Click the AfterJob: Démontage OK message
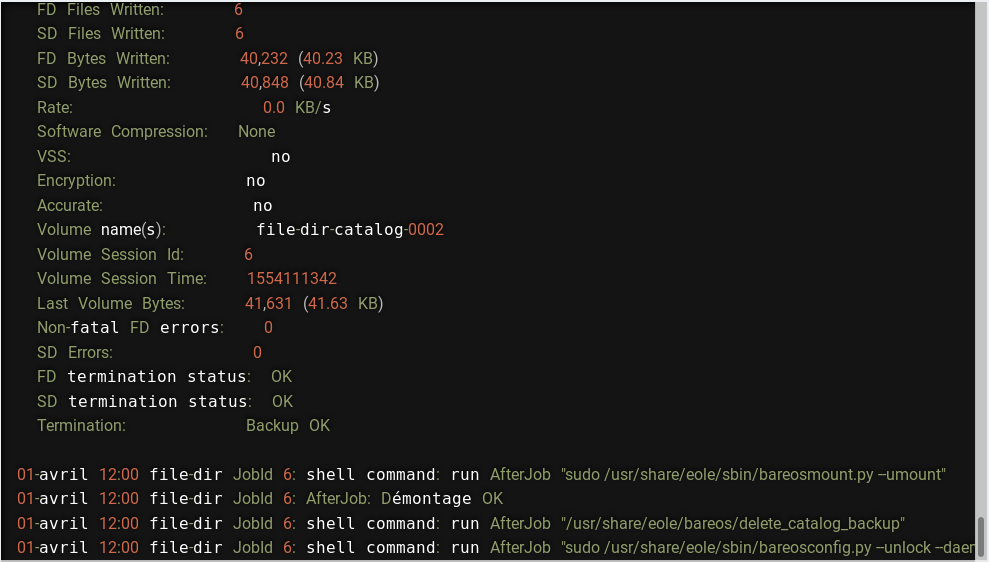The image size is (989, 562). tap(404, 499)
